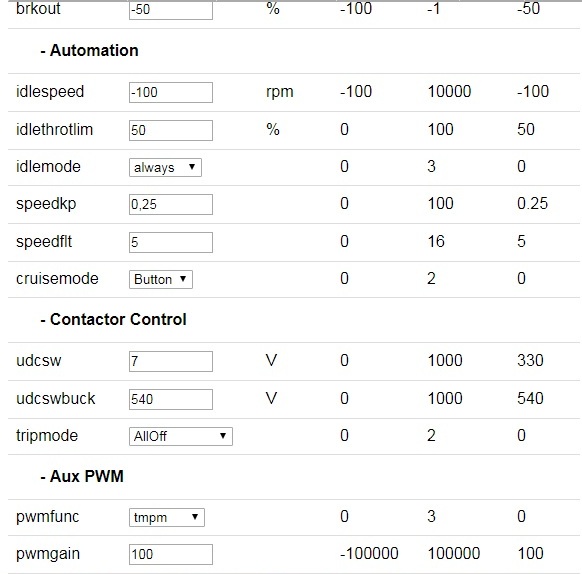
Task: Click the udcsw voltage input
Action: [171, 361]
